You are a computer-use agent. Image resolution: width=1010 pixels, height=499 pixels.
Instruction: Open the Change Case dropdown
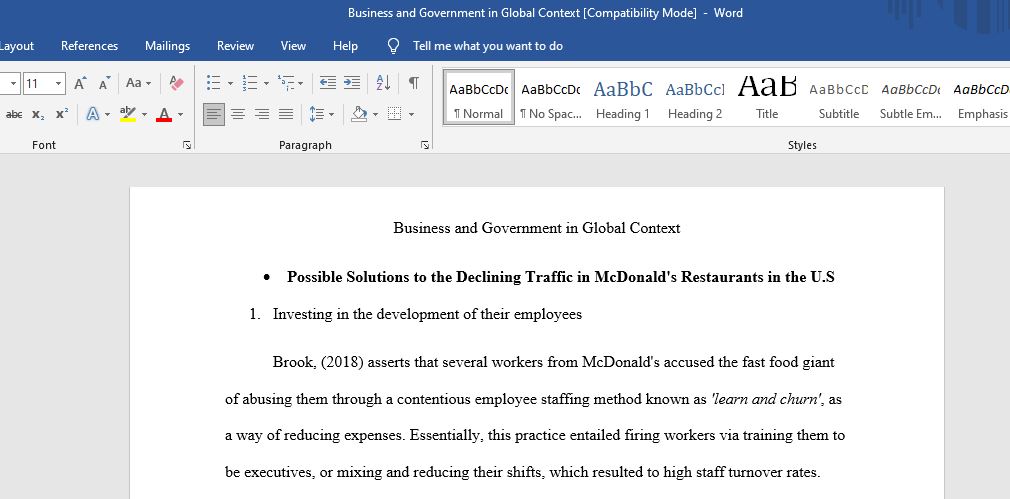tap(138, 83)
